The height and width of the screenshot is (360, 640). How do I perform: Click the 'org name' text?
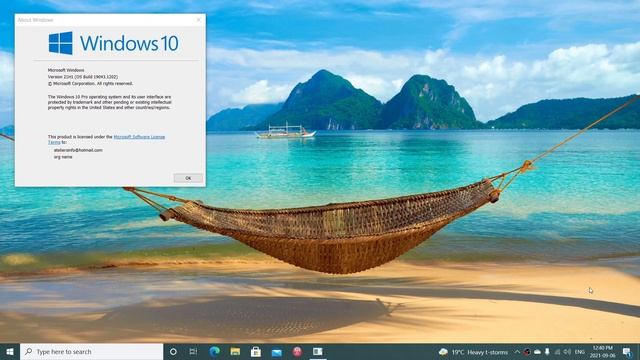[x=63, y=157]
